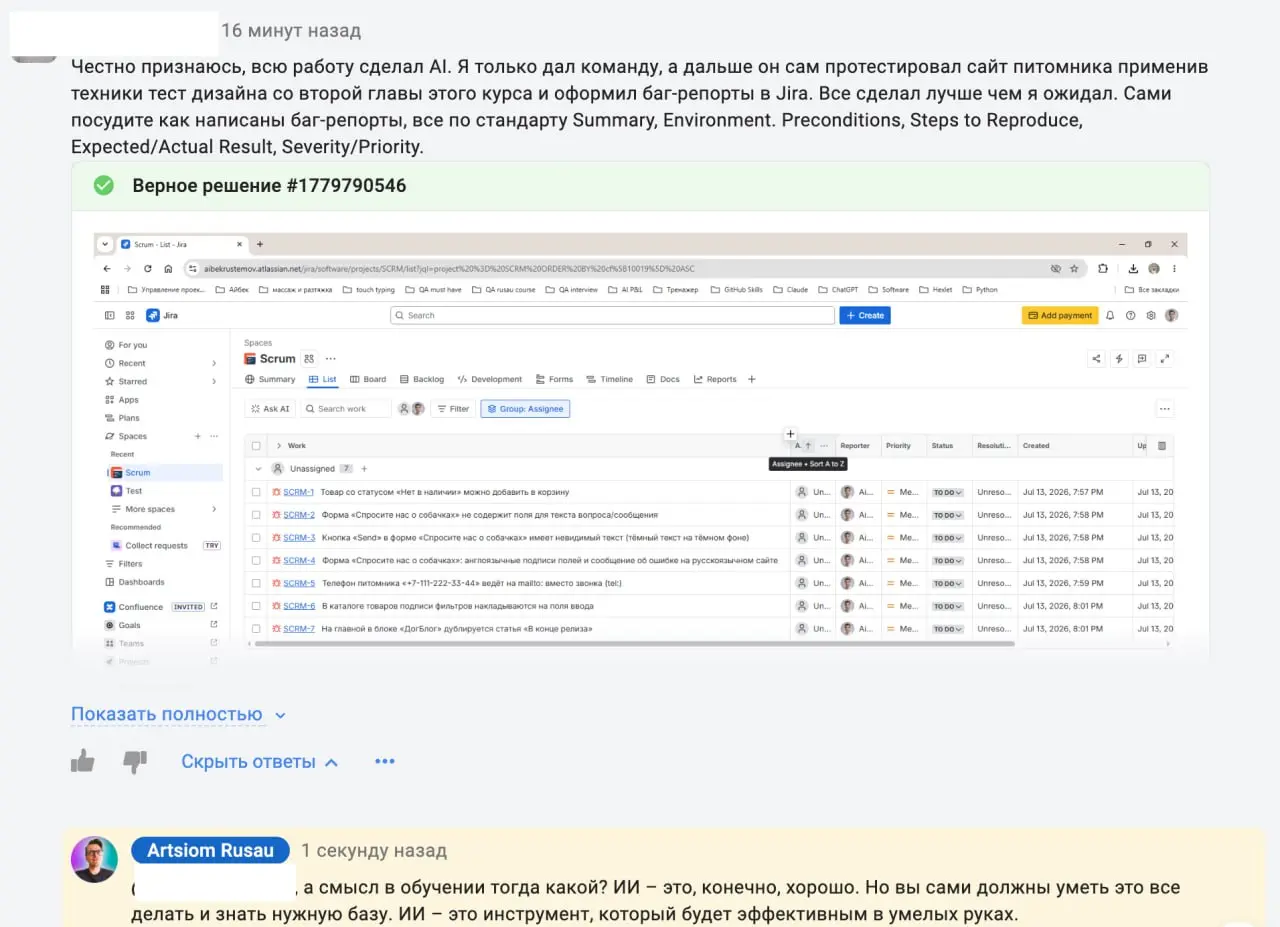Open the Jira settings gear icon
Screen dimensions: 1280x927
(x=1151, y=315)
